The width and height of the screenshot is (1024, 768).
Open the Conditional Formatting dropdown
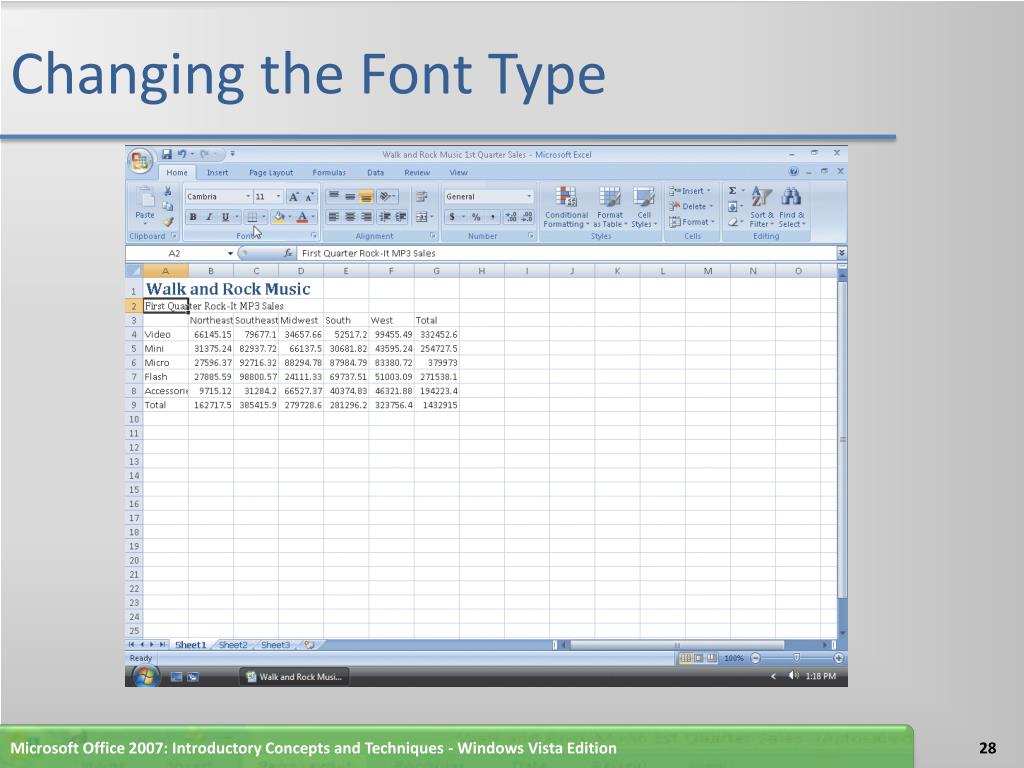(566, 208)
